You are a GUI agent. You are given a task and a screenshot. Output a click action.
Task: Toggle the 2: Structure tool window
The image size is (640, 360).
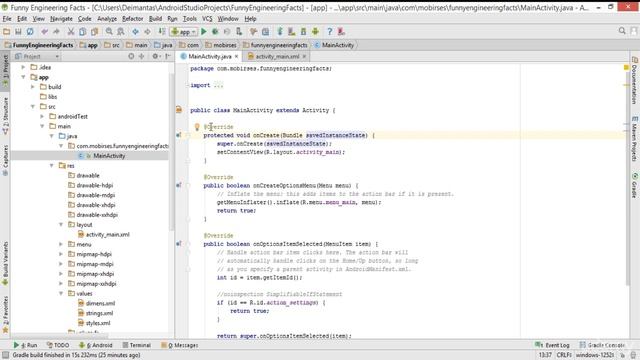[x=5, y=116]
